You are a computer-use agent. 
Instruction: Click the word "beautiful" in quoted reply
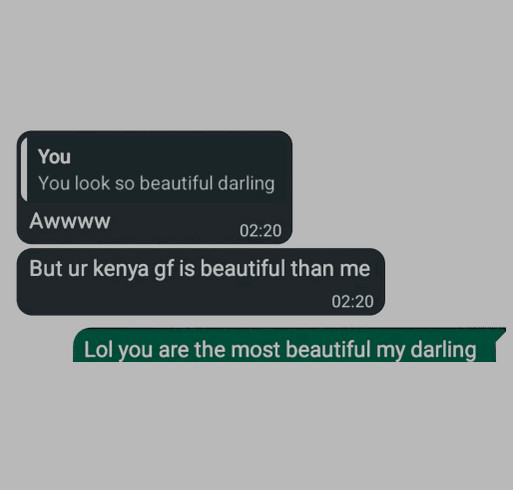tap(176, 183)
